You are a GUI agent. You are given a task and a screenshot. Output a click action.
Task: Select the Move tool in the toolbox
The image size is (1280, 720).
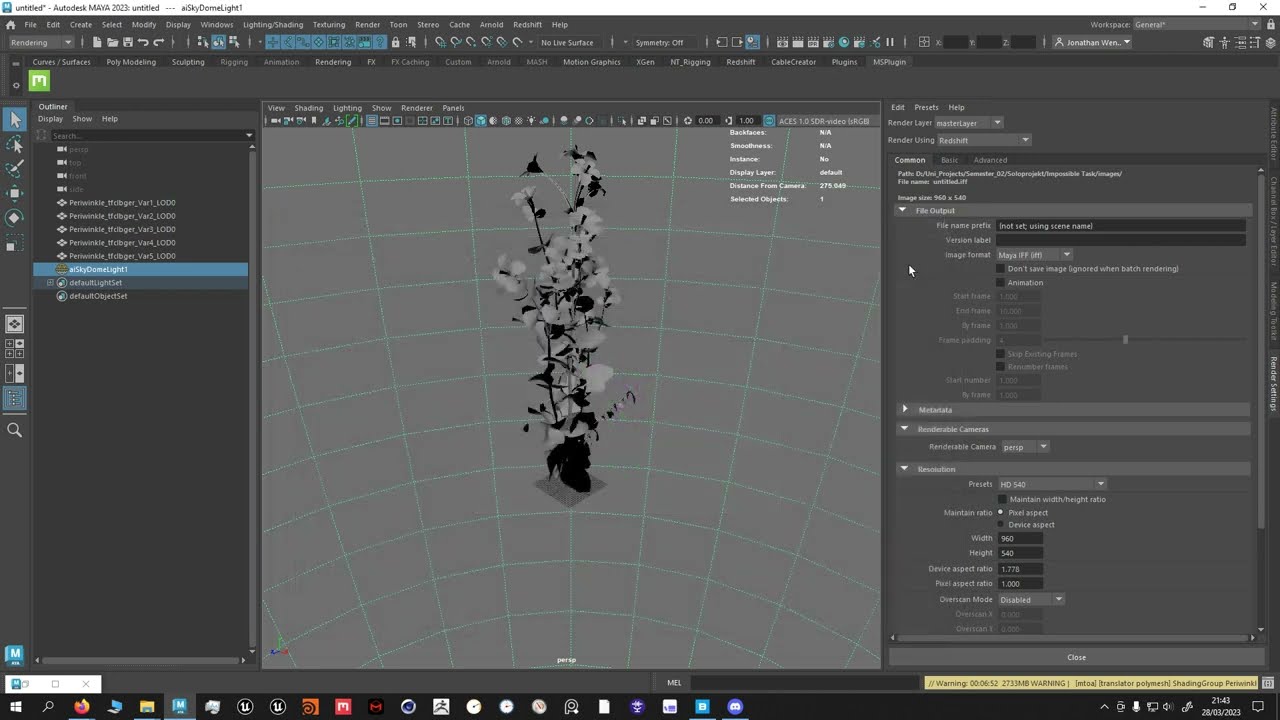[x=14, y=193]
